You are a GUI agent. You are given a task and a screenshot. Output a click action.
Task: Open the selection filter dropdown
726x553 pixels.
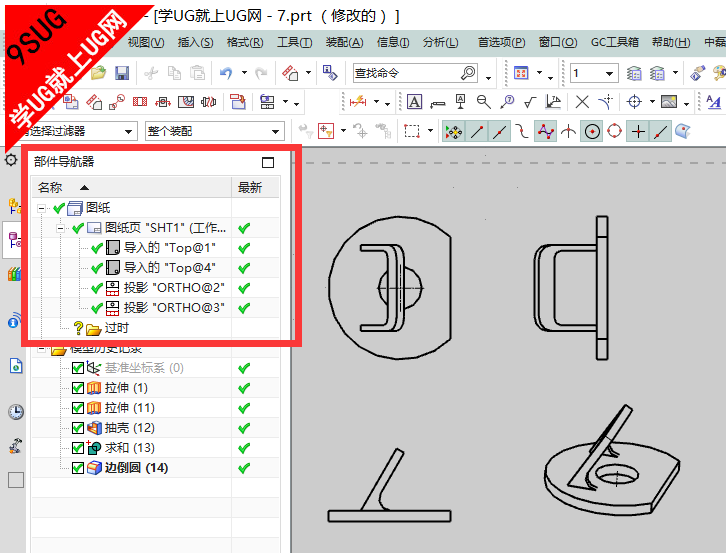[128, 132]
